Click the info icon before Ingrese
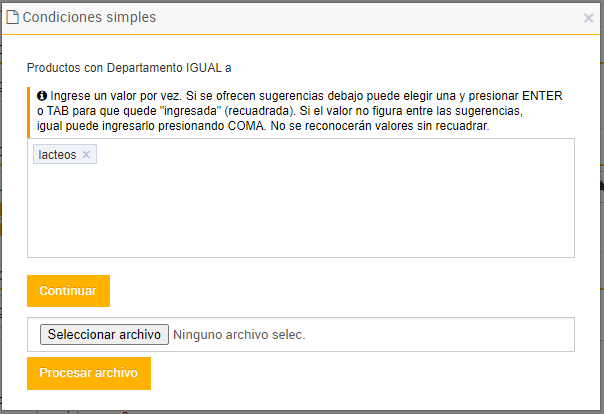The image size is (604, 414). pyautogui.click(x=42, y=96)
